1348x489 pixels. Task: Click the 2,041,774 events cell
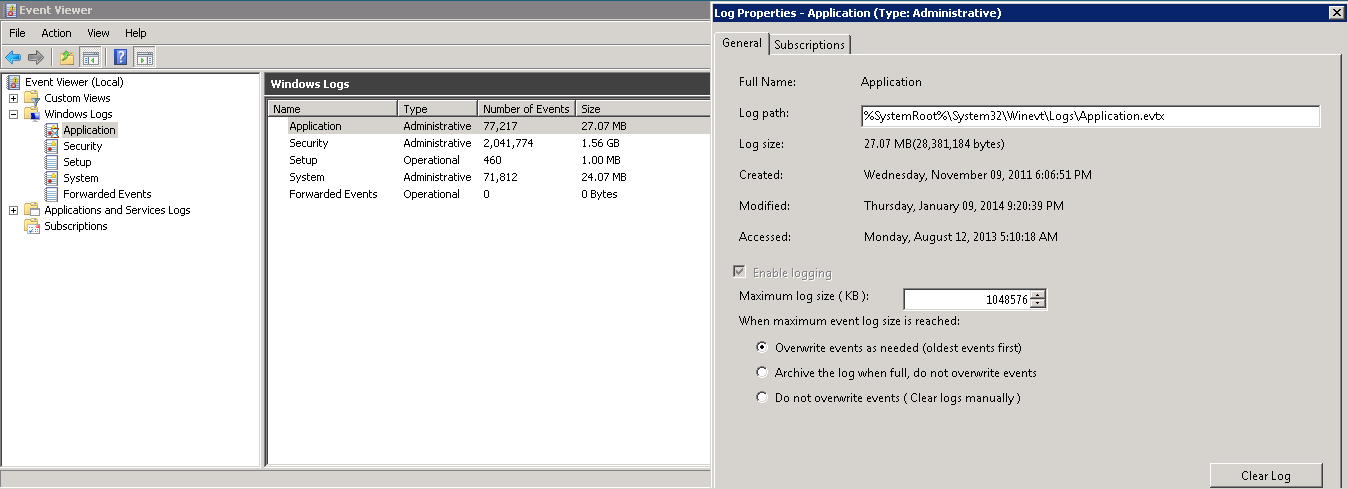pos(508,143)
